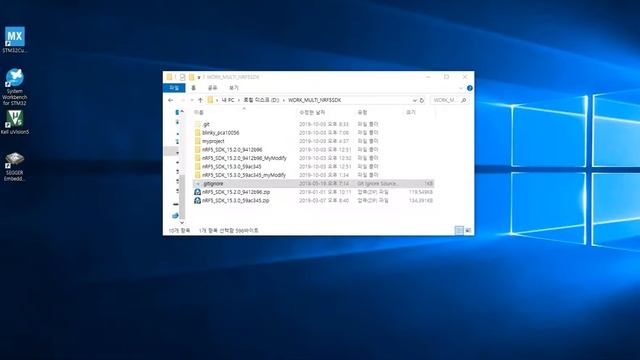Click navigation pane scrollbar down arrow
Image resolution: width=640 pixels, height=360 pixels.
click(182, 223)
